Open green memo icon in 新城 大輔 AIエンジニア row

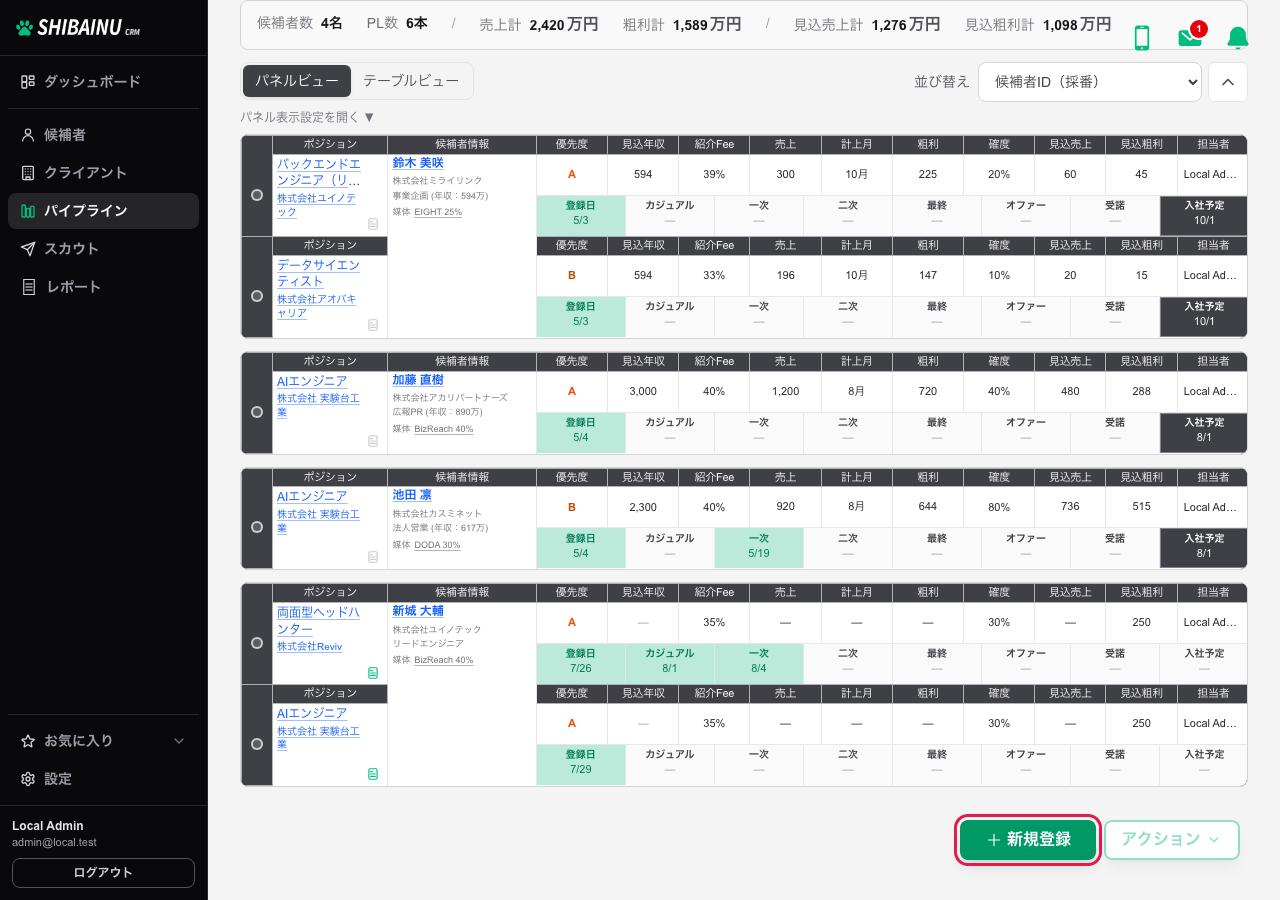click(373, 774)
